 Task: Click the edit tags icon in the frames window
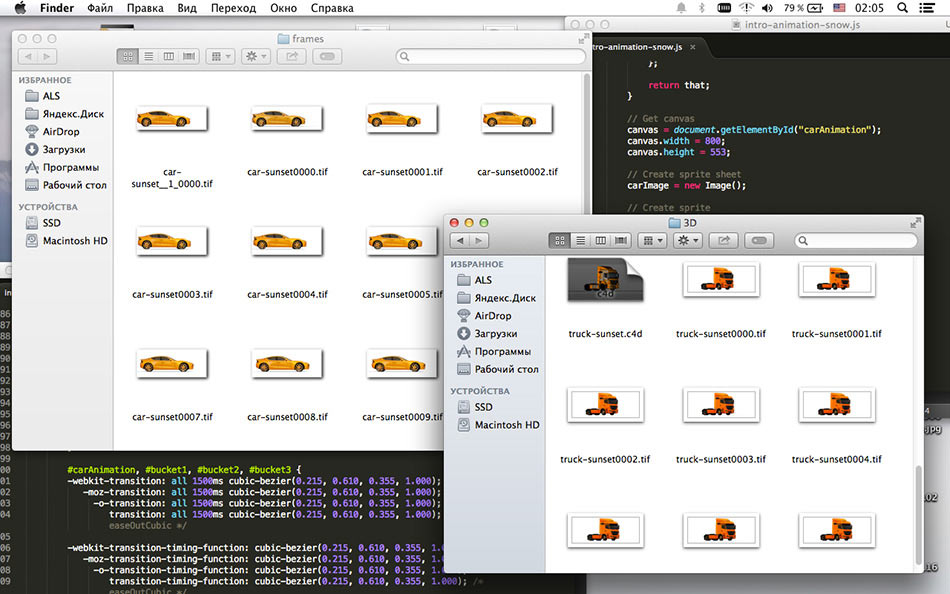[326, 57]
